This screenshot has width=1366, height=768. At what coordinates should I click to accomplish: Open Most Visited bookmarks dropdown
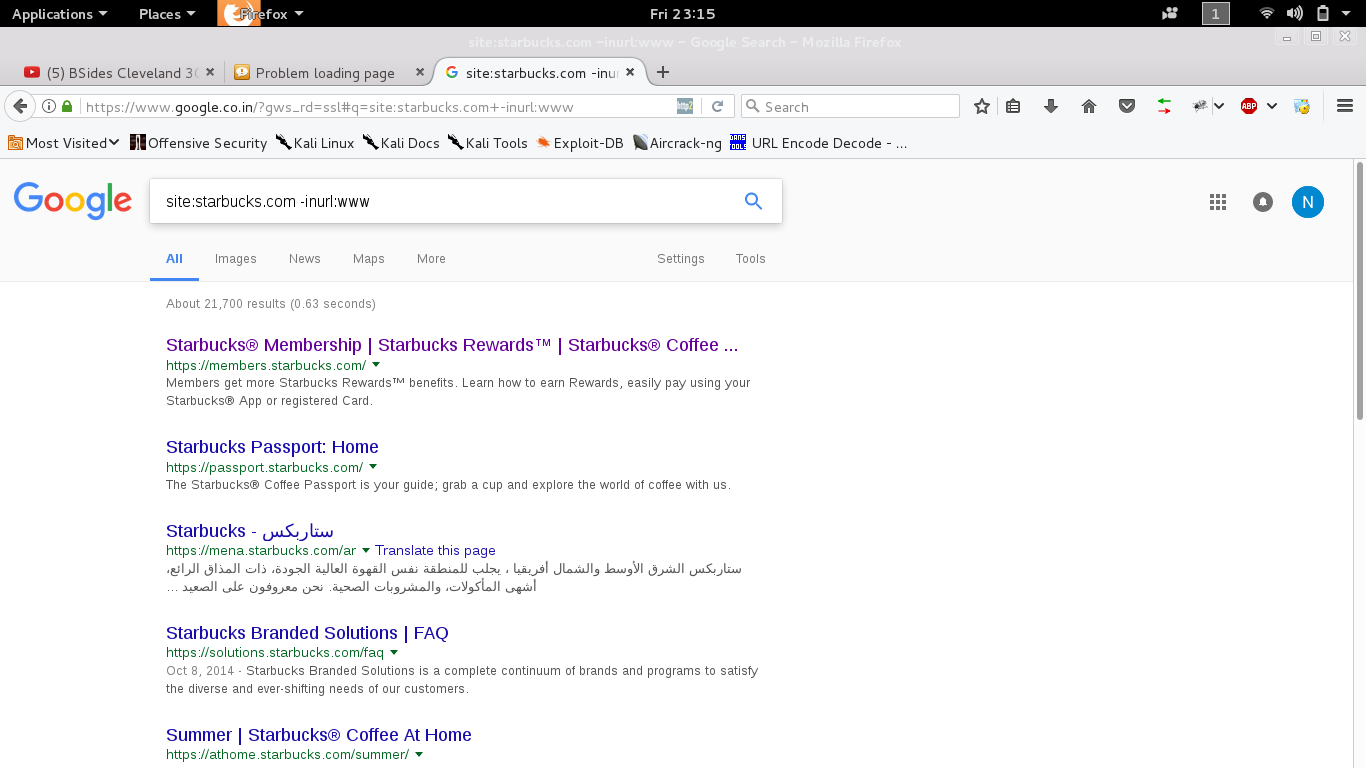coord(64,143)
